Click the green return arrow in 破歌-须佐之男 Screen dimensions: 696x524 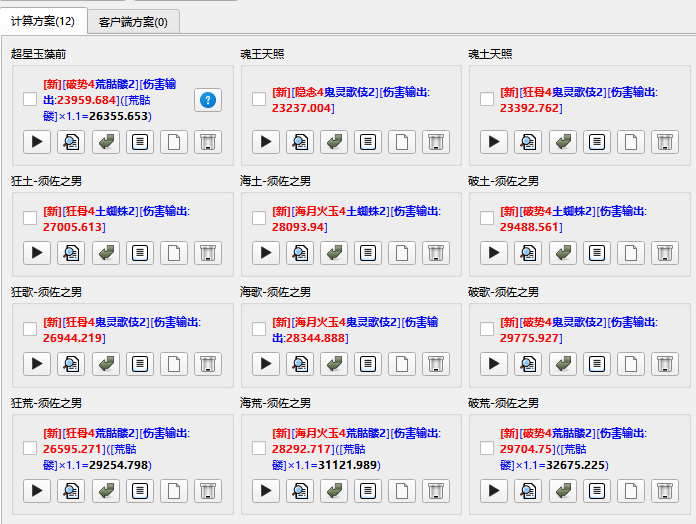click(x=563, y=364)
